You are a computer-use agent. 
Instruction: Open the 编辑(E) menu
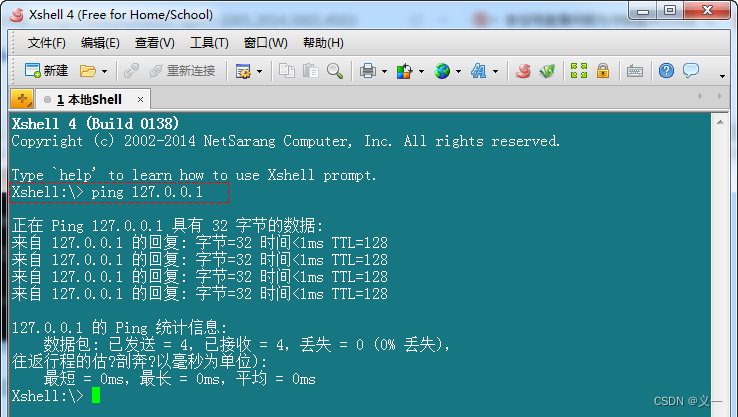100,43
